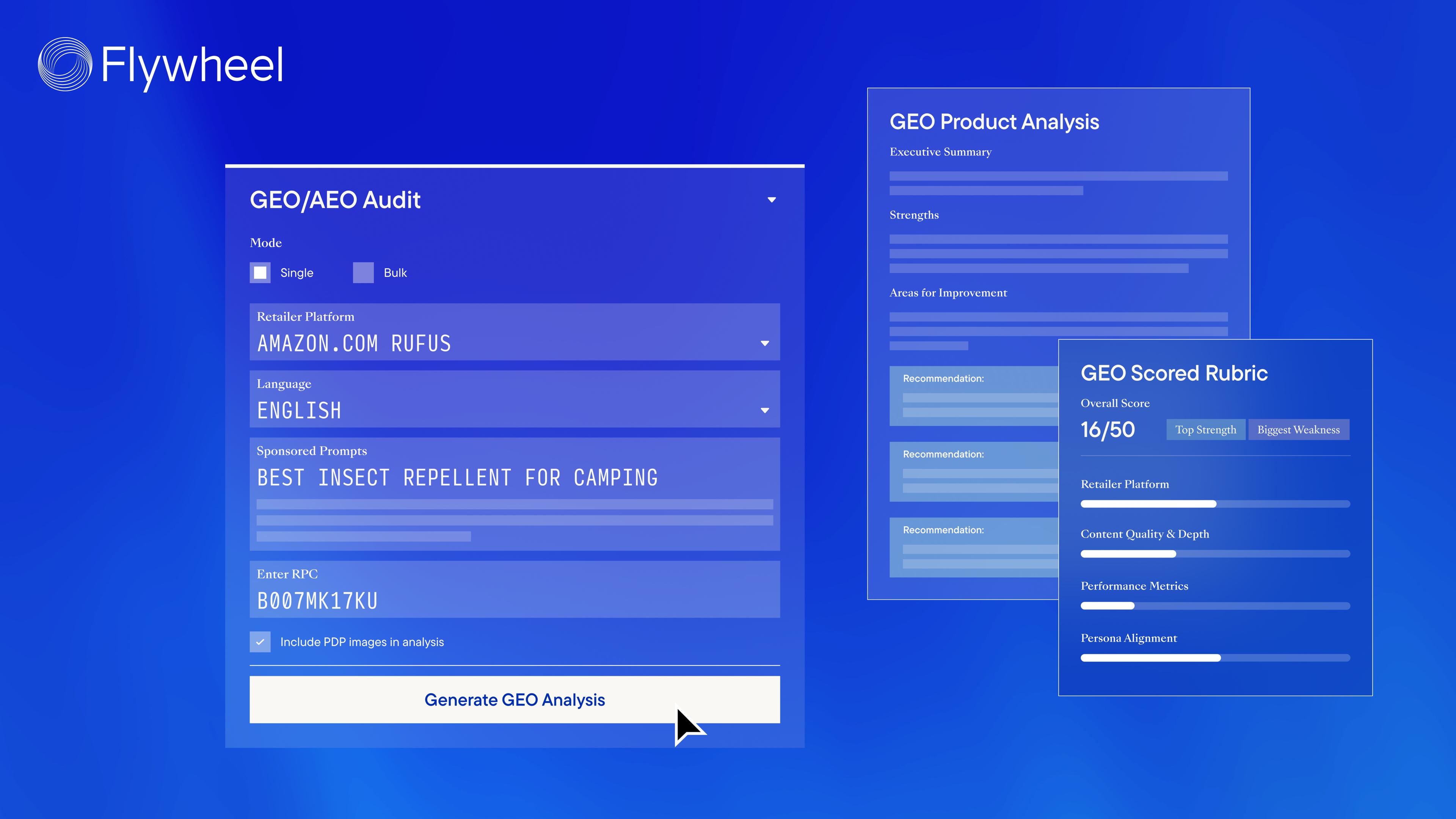Image resolution: width=1456 pixels, height=819 pixels.
Task: Select the Biggest Weakness tab
Action: [x=1298, y=430]
